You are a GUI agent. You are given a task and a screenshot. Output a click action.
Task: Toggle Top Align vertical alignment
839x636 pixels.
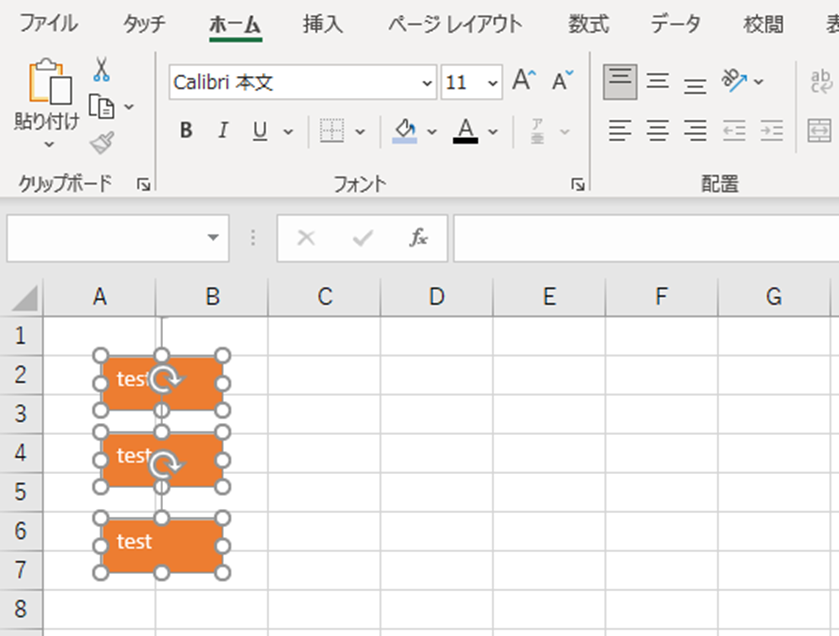click(620, 82)
